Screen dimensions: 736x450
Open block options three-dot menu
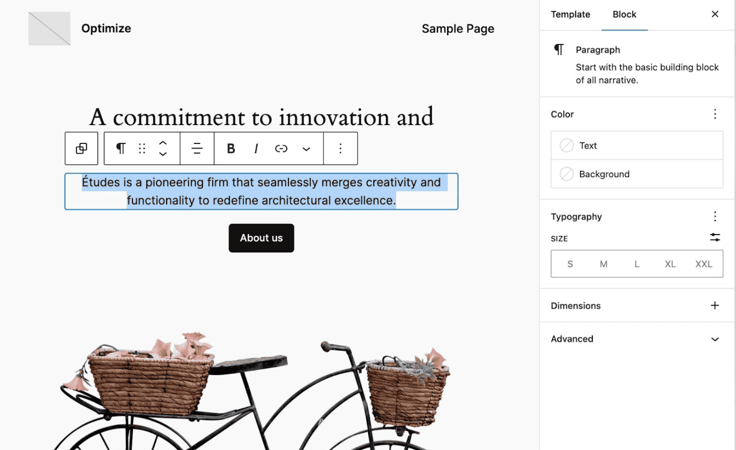click(340, 148)
